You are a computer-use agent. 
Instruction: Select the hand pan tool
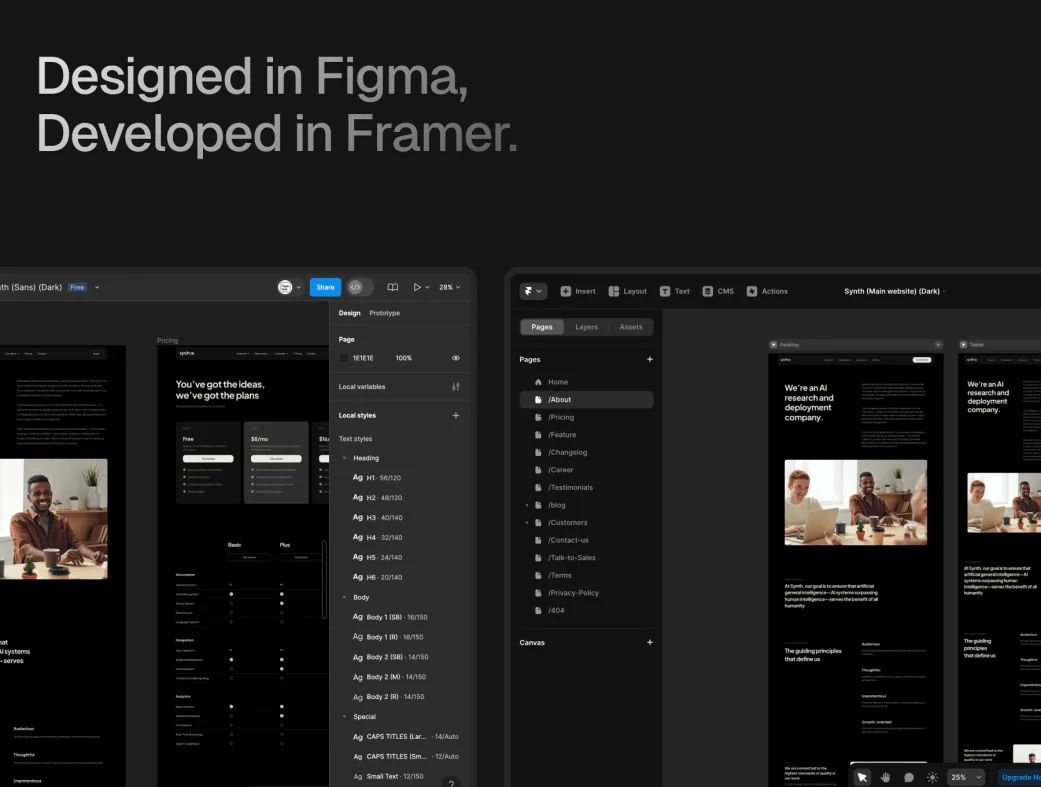[885, 777]
